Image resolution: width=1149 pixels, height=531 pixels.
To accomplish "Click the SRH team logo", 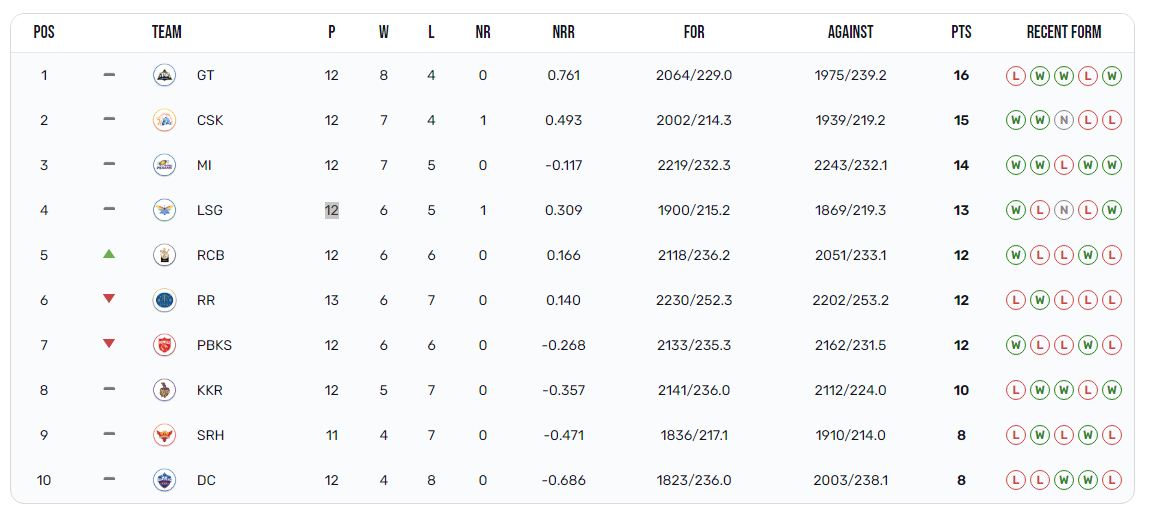I will pyautogui.click(x=164, y=435).
